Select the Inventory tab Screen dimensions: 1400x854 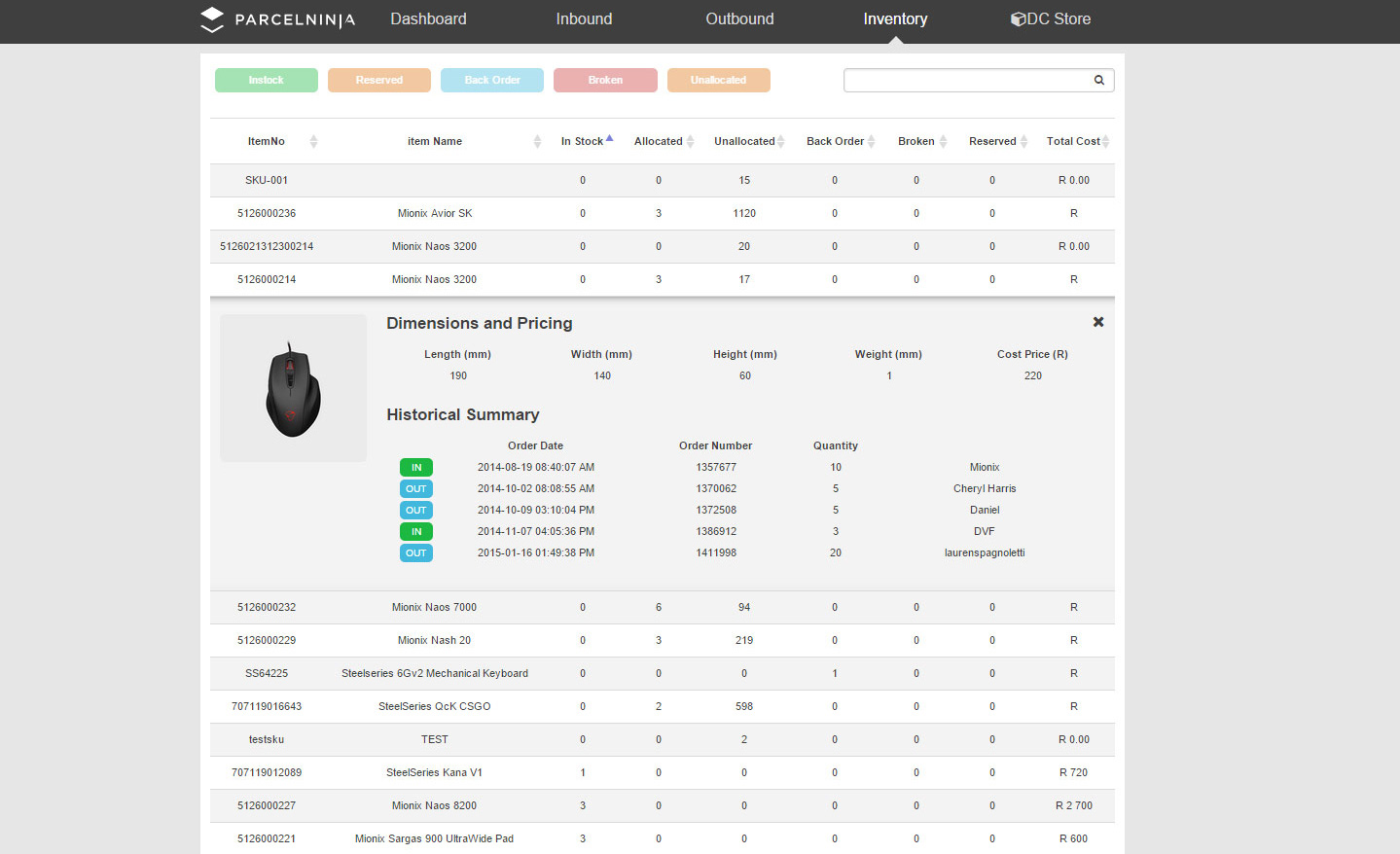tap(895, 18)
